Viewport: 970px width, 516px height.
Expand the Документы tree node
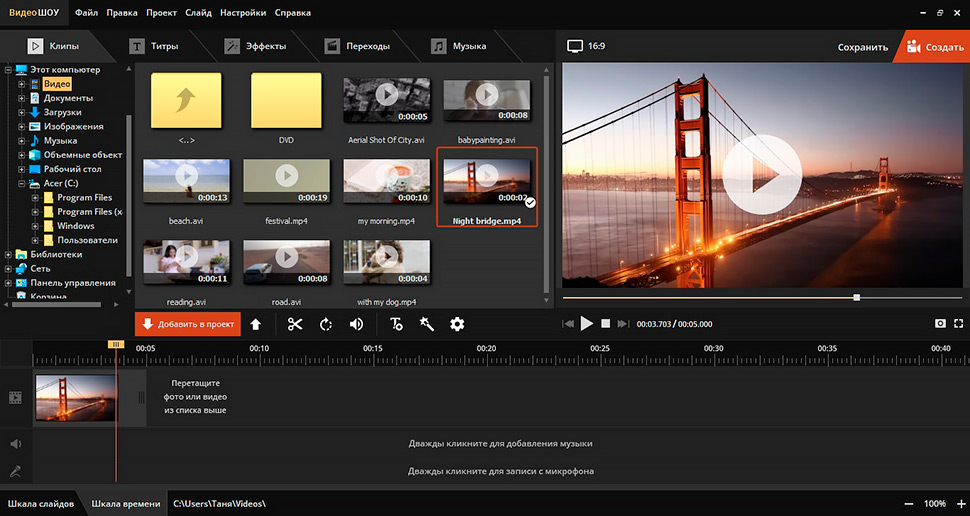pyautogui.click(x=21, y=99)
